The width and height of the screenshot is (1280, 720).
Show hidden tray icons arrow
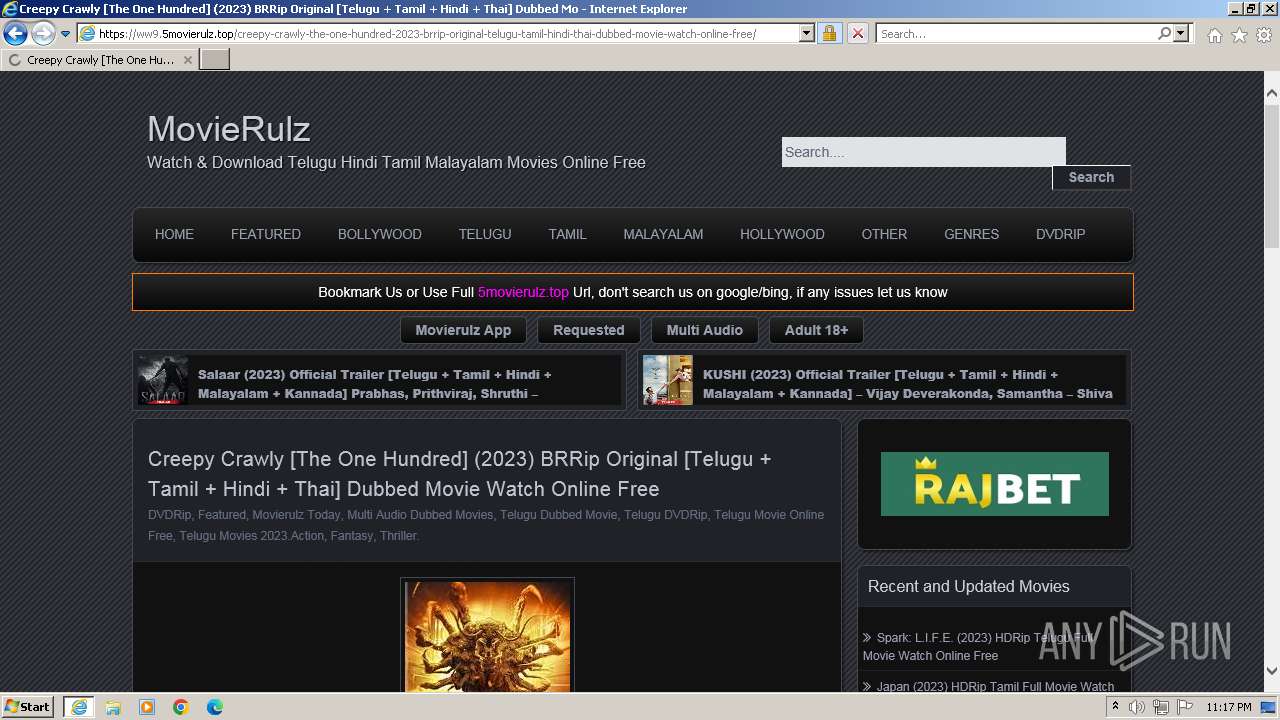[1115, 707]
